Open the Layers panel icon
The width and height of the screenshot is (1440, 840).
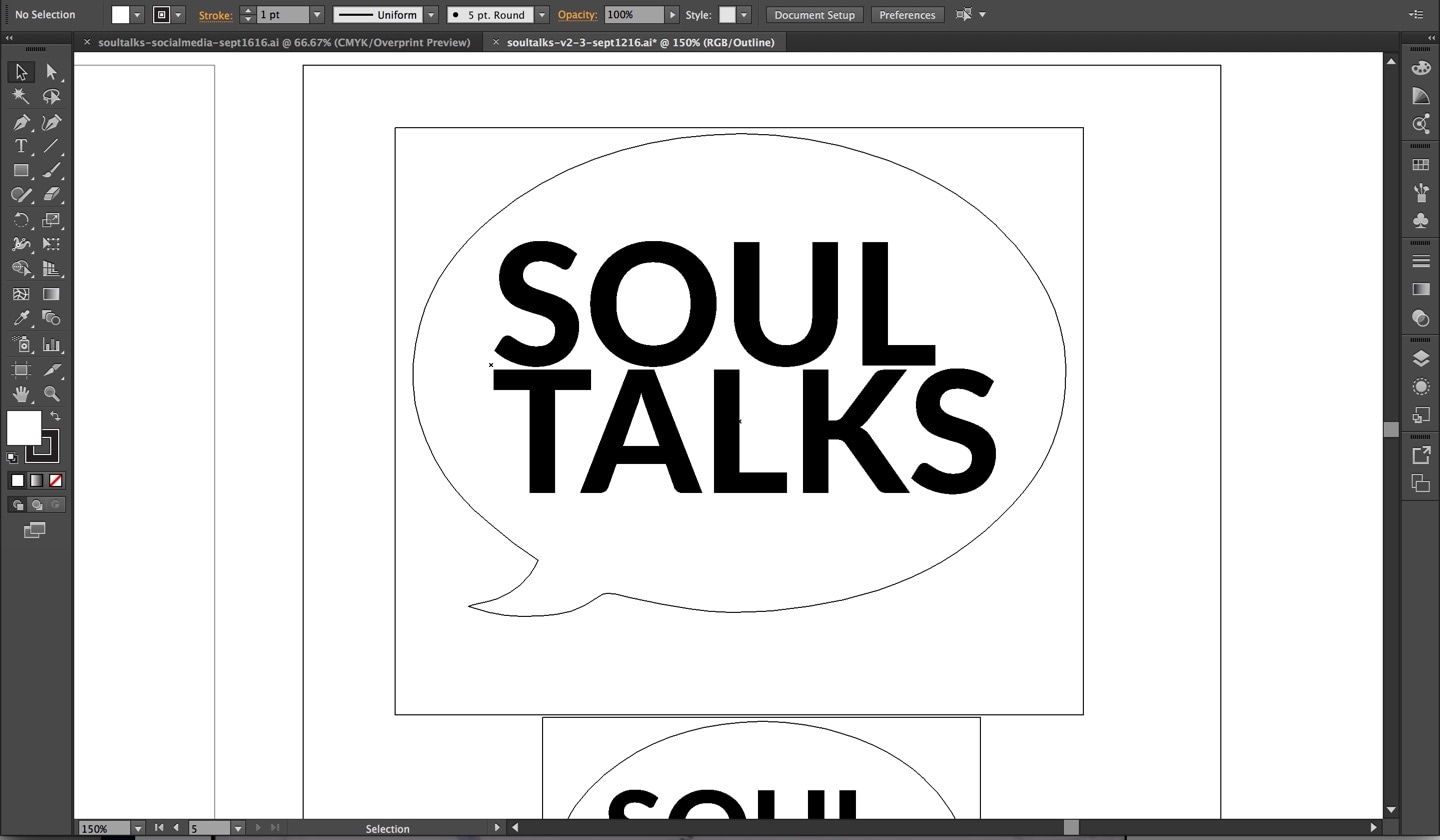(x=1423, y=358)
